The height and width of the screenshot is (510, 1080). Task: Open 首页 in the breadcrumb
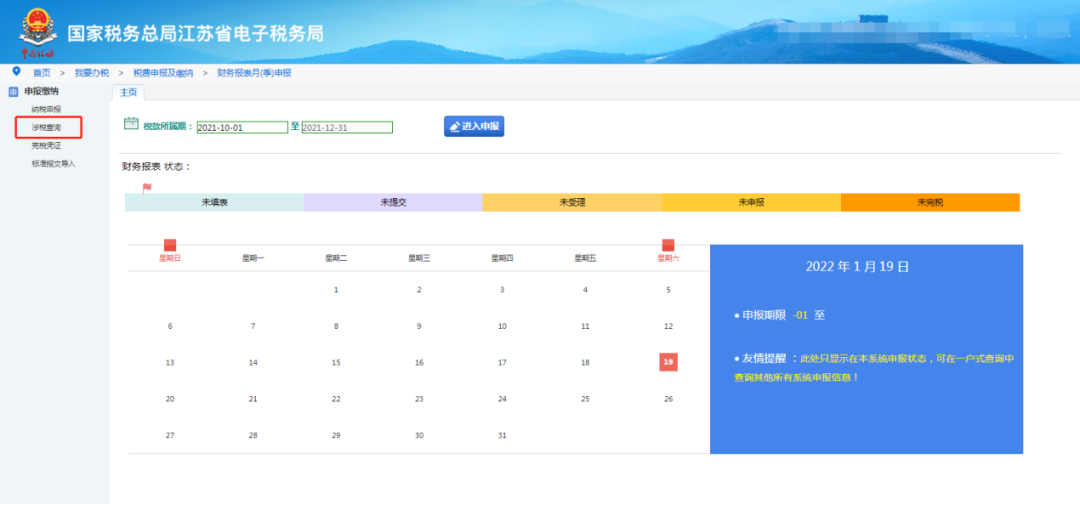pos(41,73)
